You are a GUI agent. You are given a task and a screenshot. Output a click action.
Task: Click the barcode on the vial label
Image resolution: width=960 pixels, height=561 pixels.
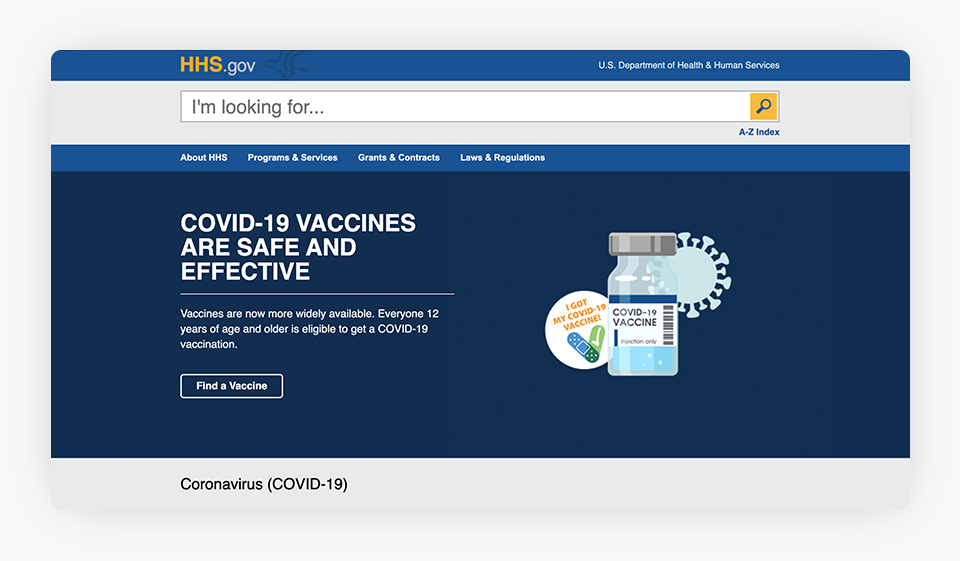coord(668,325)
